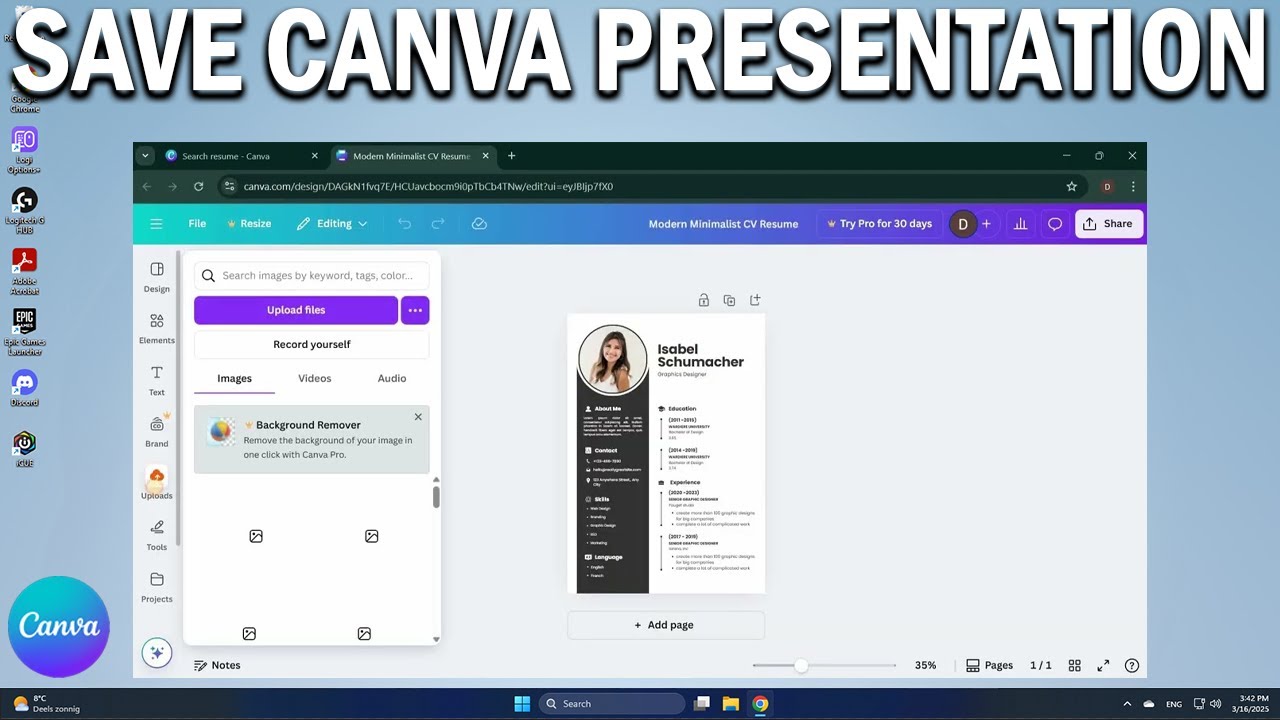Image resolution: width=1280 pixels, height=720 pixels.
Task: Close the Background Remover banner
Action: point(418,417)
